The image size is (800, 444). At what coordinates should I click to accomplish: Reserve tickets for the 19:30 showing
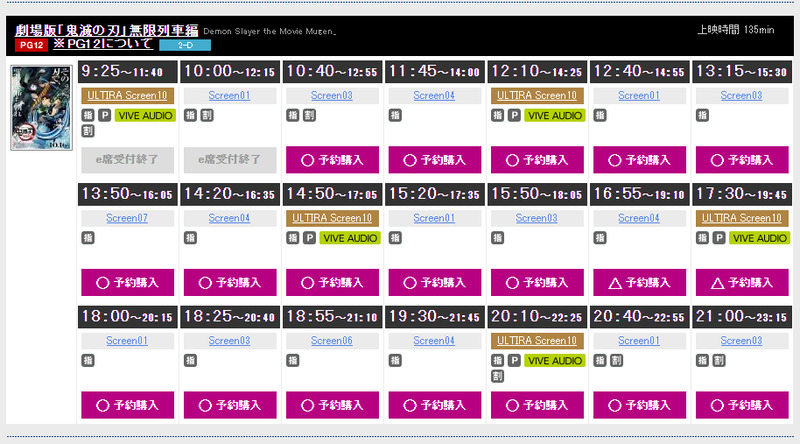(x=434, y=405)
